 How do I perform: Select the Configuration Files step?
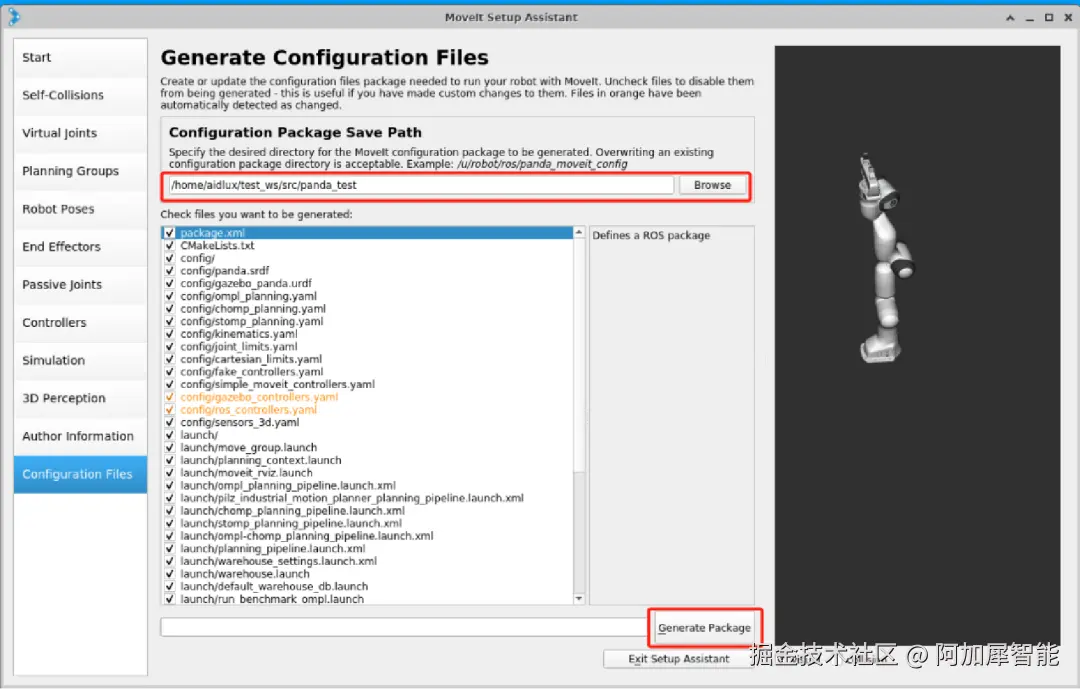(81, 474)
